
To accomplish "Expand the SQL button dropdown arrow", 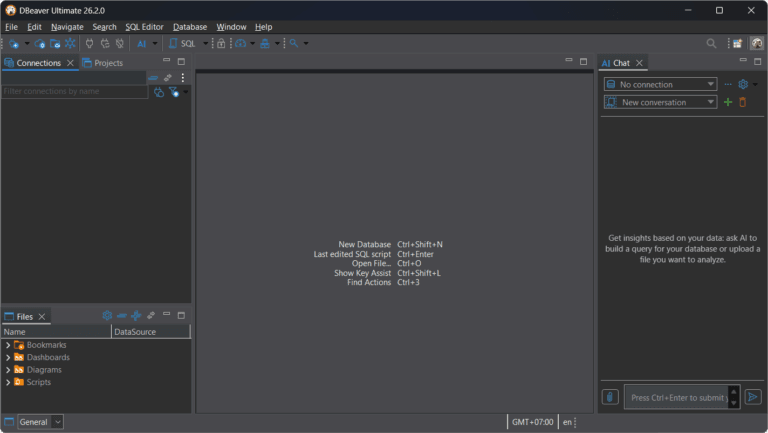I will pyautogui.click(x=205, y=44).
